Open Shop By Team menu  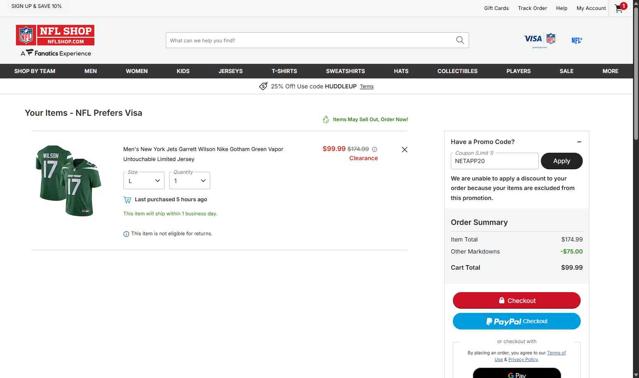point(35,71)
